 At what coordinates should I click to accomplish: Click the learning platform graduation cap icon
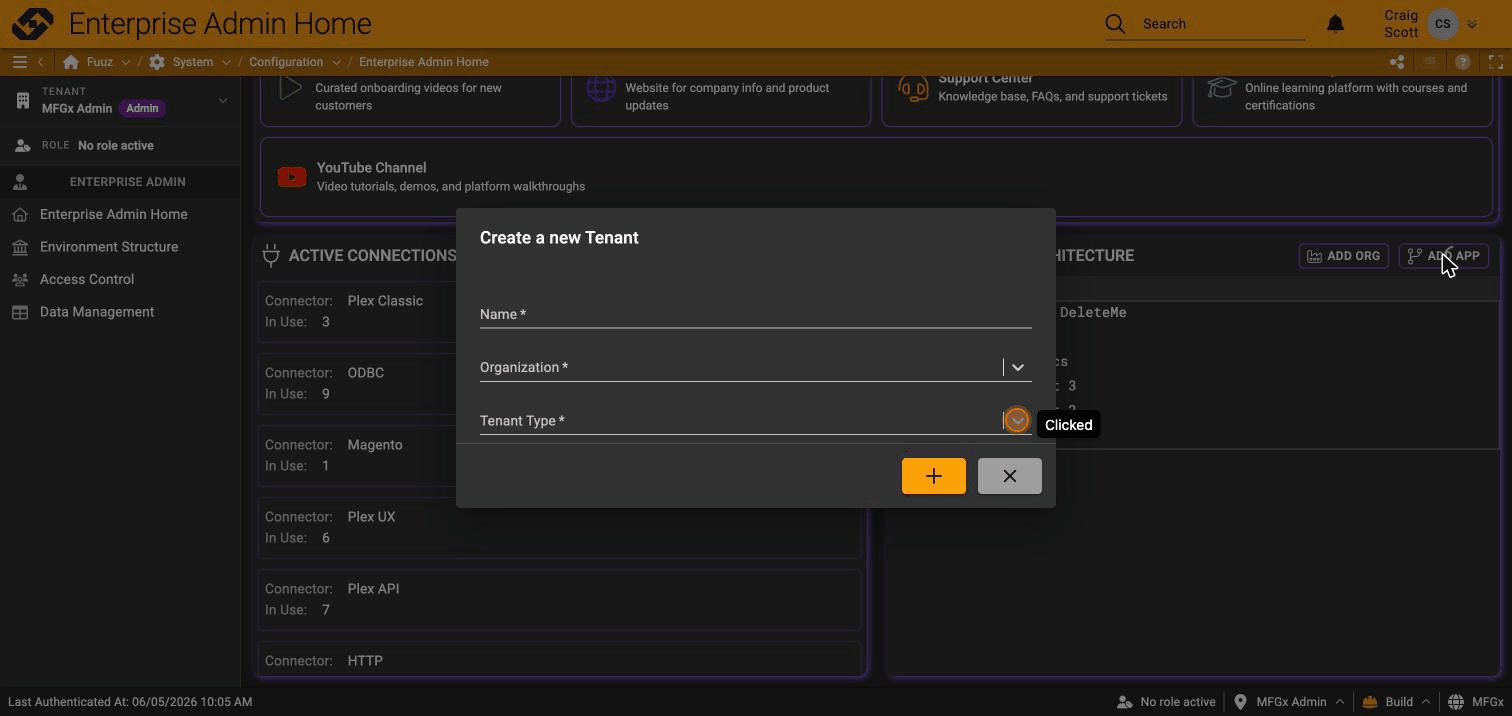tap(1221, 88)
